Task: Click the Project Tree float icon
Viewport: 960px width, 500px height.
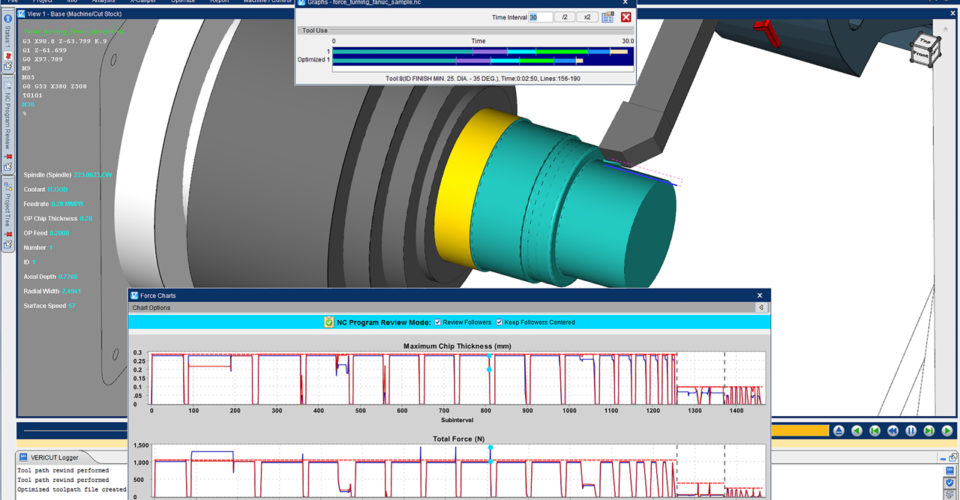Action: point(8,245)
